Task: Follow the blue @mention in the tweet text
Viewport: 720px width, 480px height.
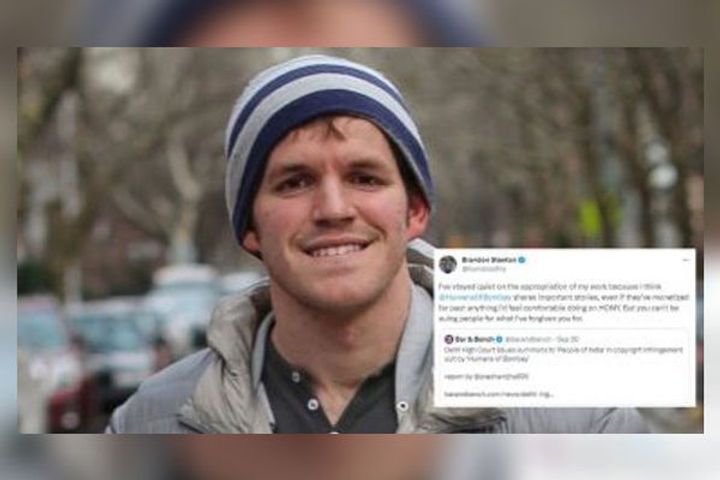Action: [476, 297]
